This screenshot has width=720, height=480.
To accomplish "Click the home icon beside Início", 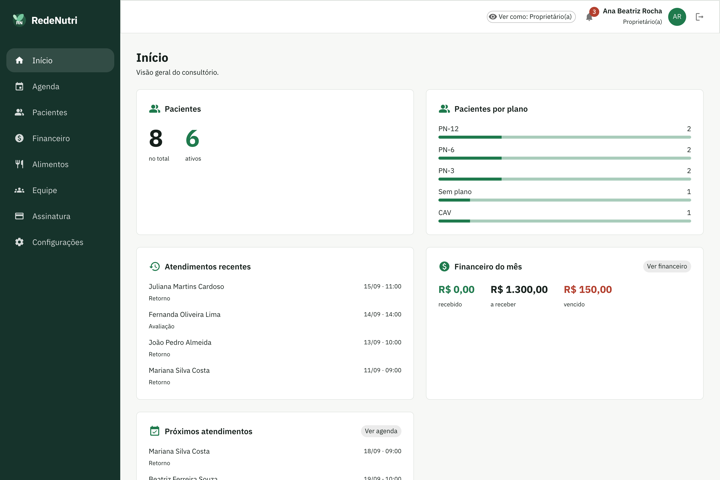I will click(x=19, y=60).
